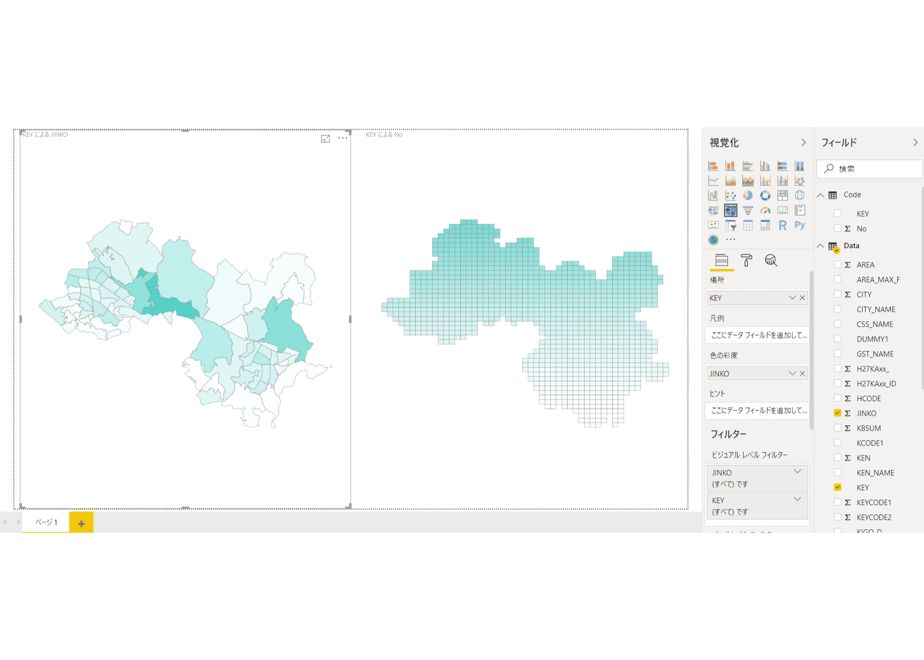Switch to the Format paint roller tab
The width and height of the screenshot is (924, 660).
pyautogui.click(x=746, y=260)
